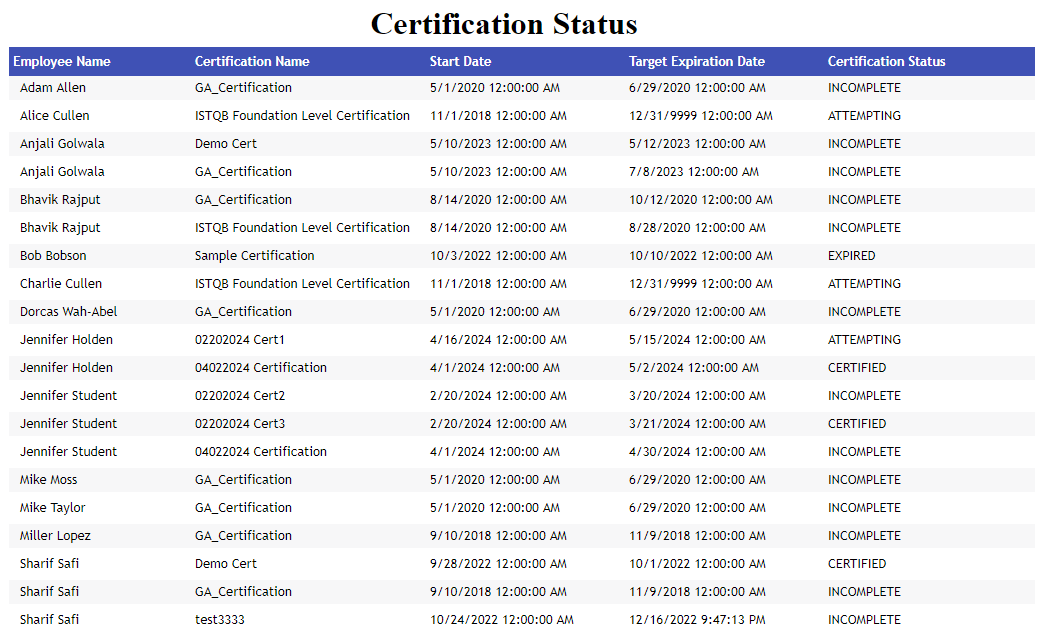Select Dorcas Wah-Abel's name
Image resolution: width=1043 pixels, height=637 pixels.
[x=68, y=312]
